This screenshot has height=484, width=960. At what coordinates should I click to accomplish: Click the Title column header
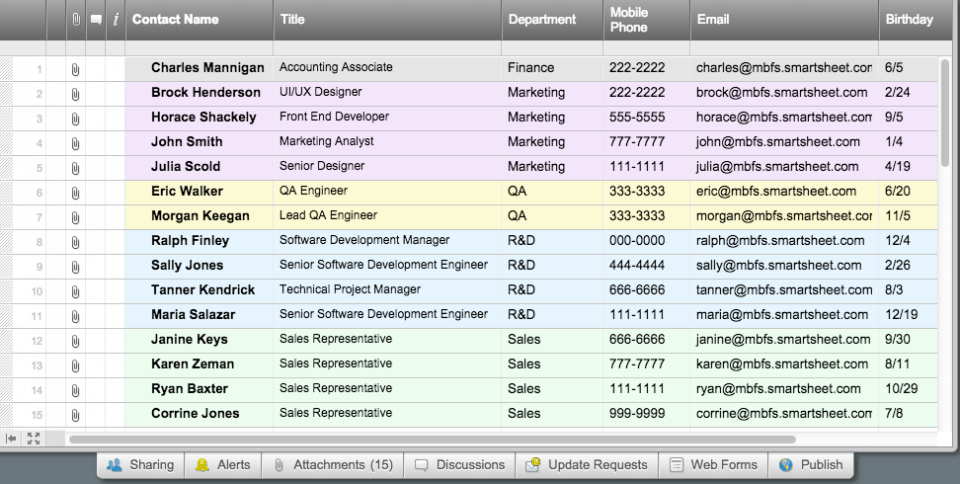coord(388,20)
